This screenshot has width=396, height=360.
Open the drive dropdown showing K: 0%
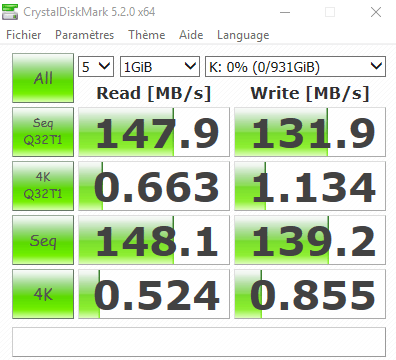(295, 67)
